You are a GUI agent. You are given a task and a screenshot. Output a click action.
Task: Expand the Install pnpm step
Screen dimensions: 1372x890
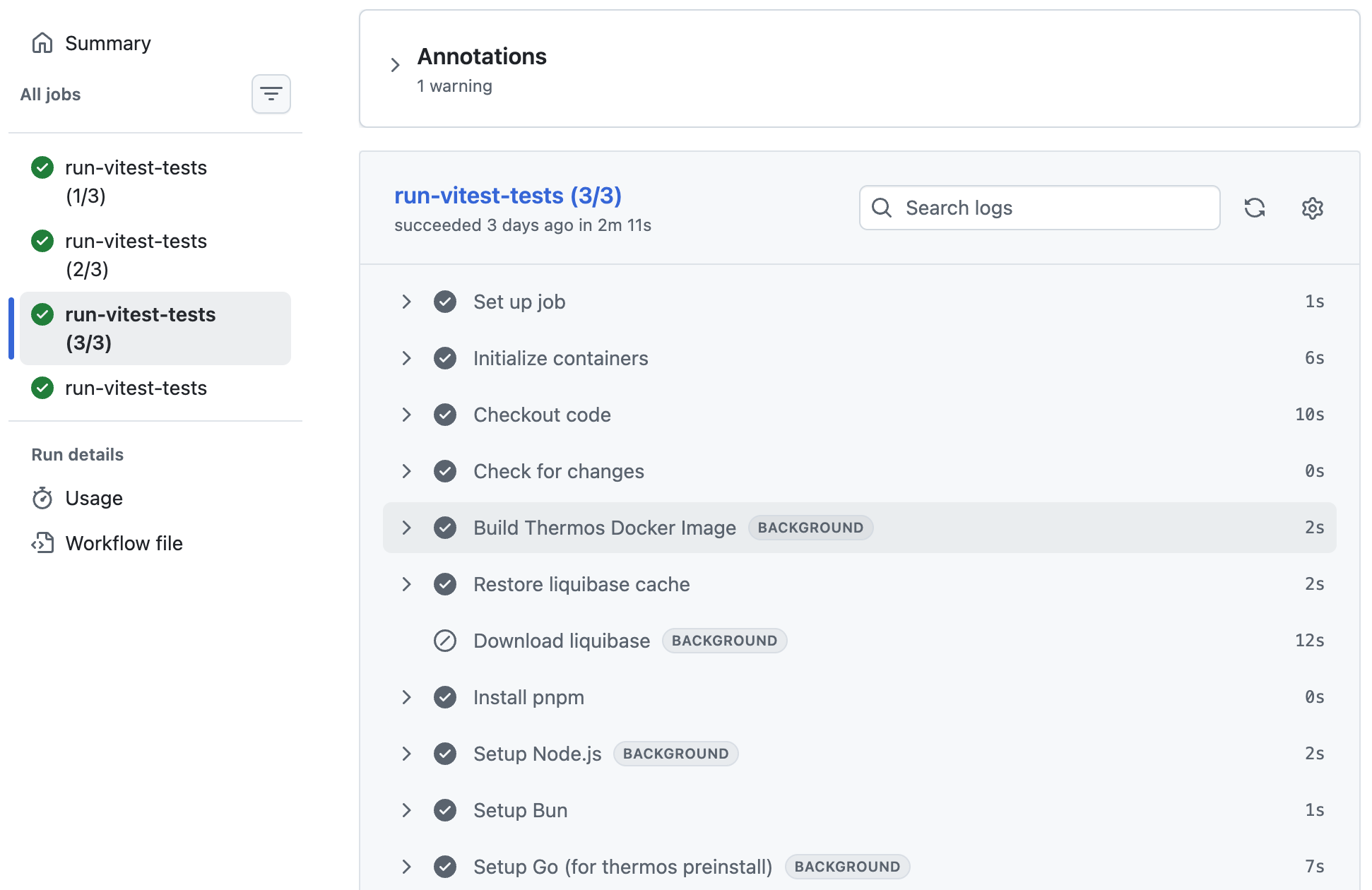pyautogui.click(x=406, y=697)
